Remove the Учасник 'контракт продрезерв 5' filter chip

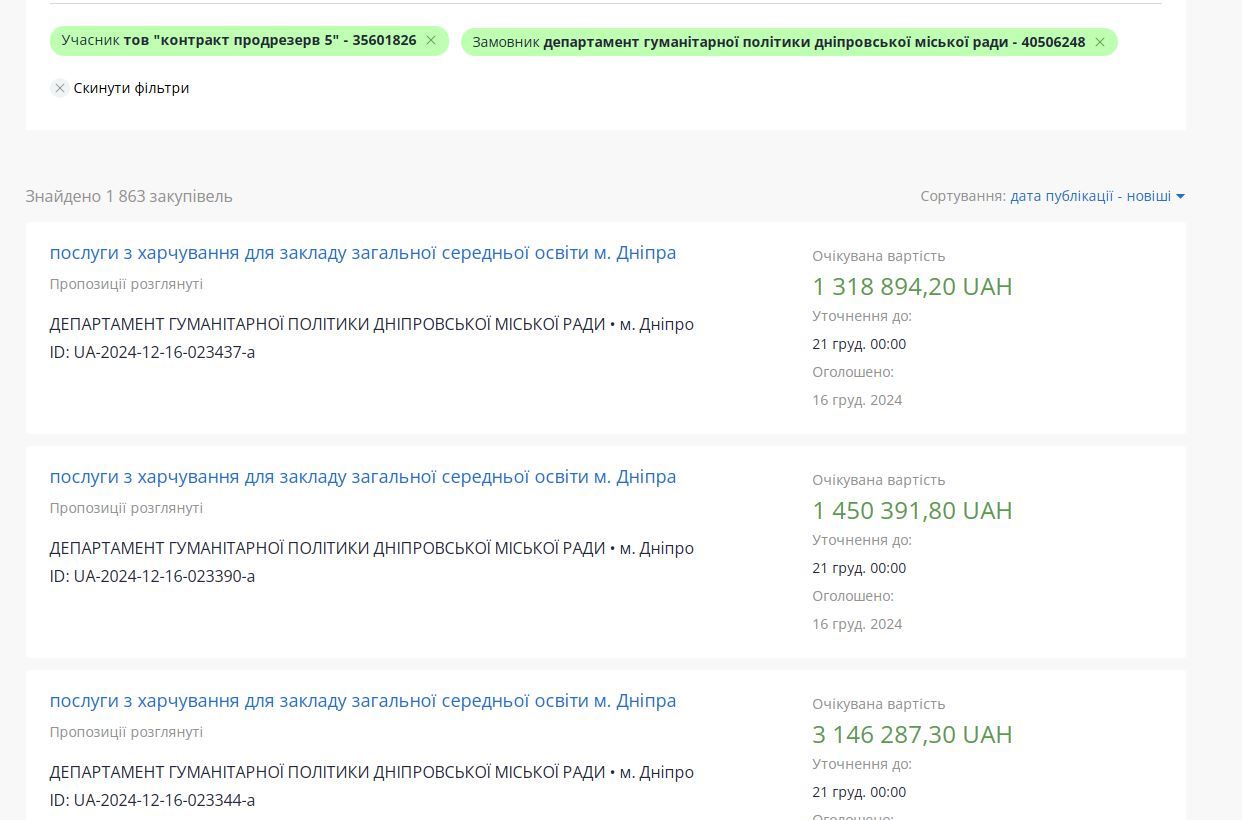pyautogui.click(x=431, y=41)
